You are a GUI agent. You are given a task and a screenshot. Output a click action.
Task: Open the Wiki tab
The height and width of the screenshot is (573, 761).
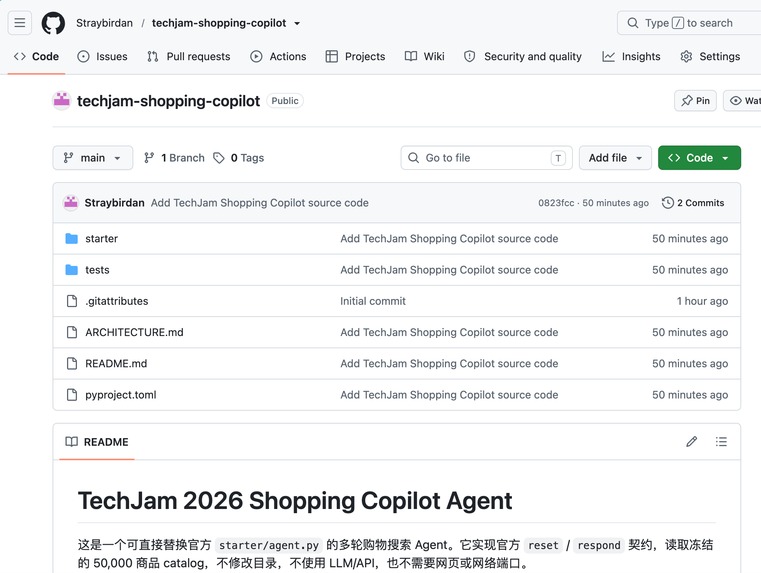coord(425,56)
